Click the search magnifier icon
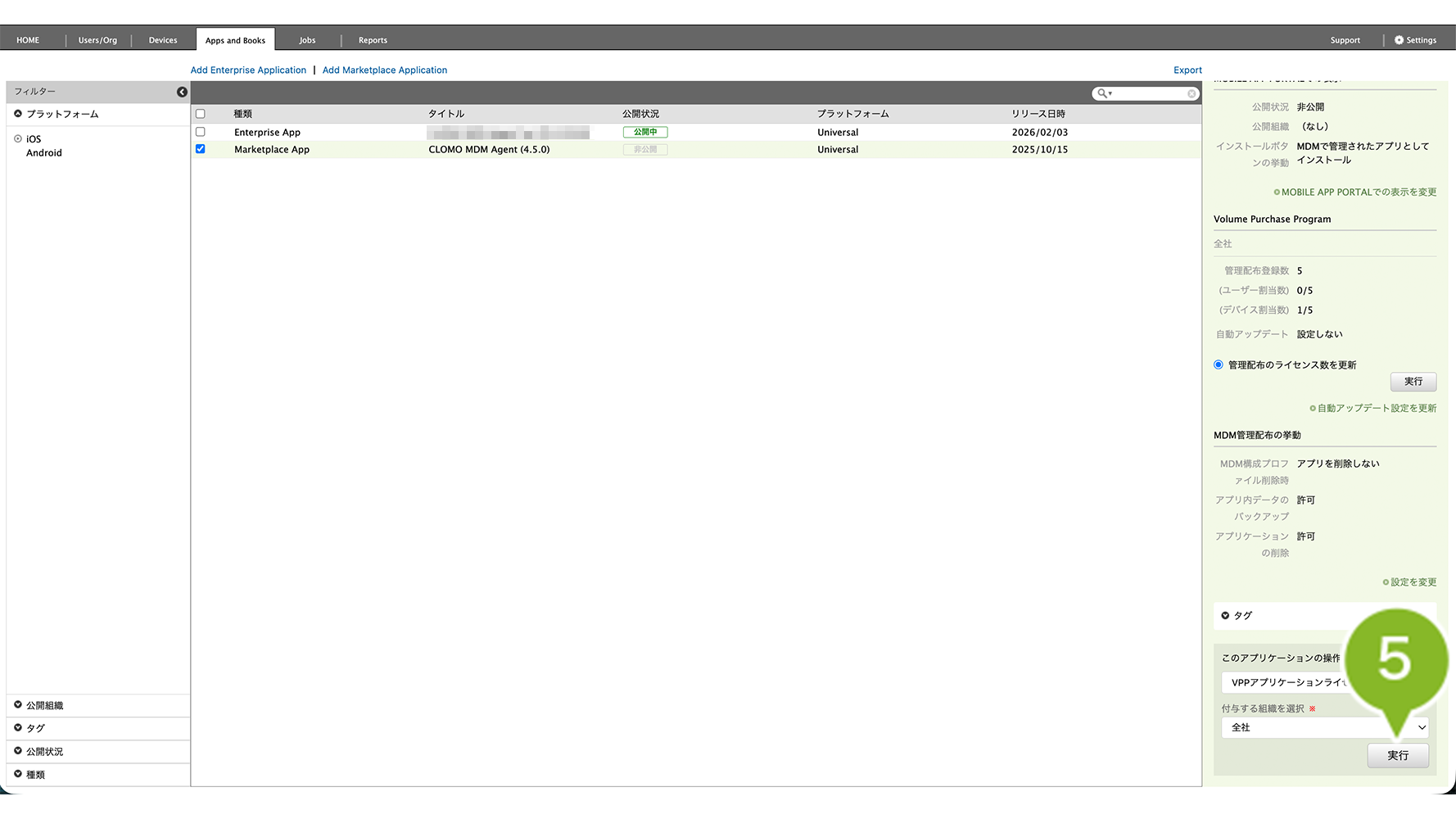The height and width of the screenshot is (819, 1456). coord(1102,93)
